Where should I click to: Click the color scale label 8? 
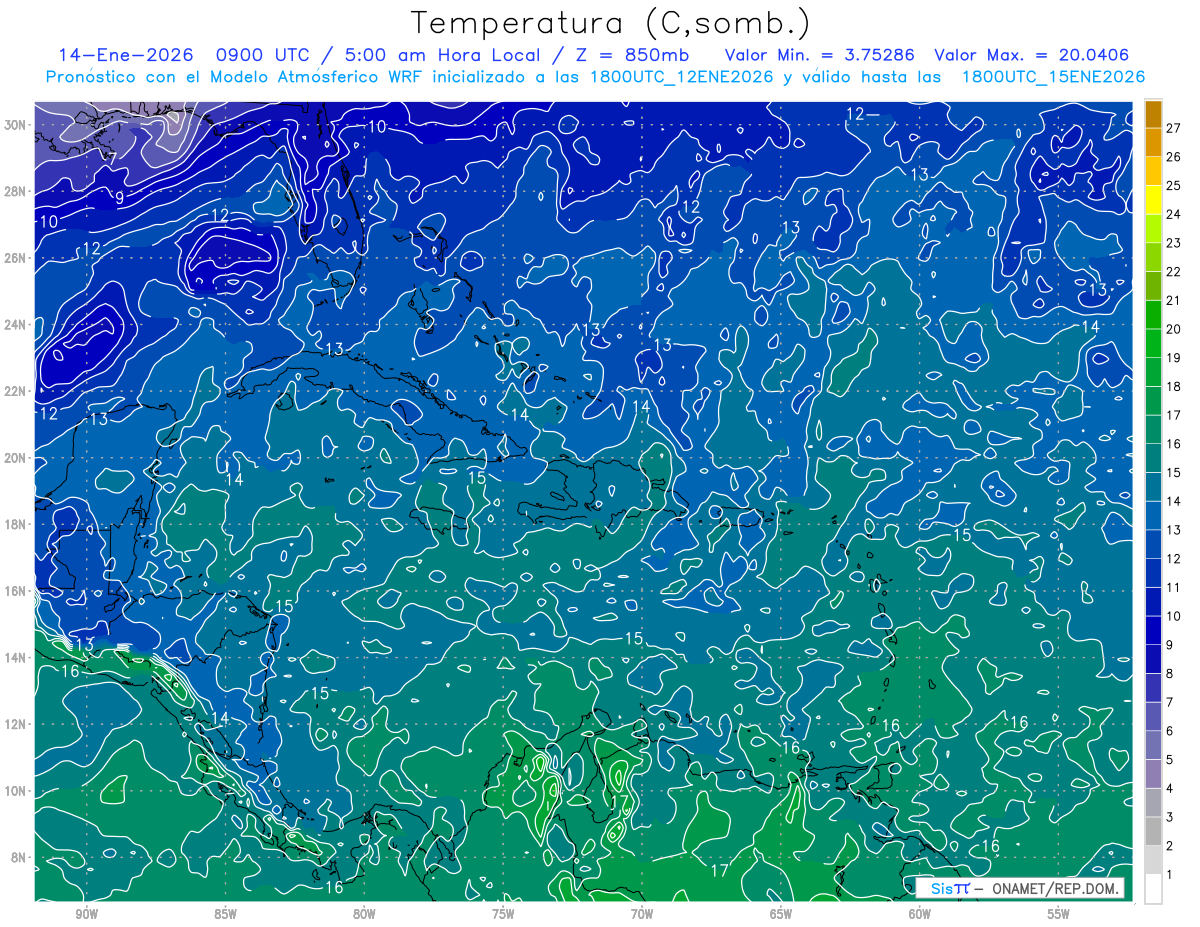click(1169, 674)
